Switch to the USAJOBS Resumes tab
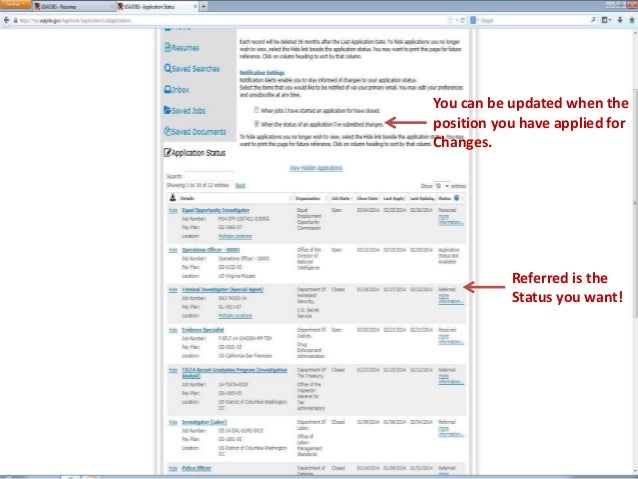 [73, 7]
